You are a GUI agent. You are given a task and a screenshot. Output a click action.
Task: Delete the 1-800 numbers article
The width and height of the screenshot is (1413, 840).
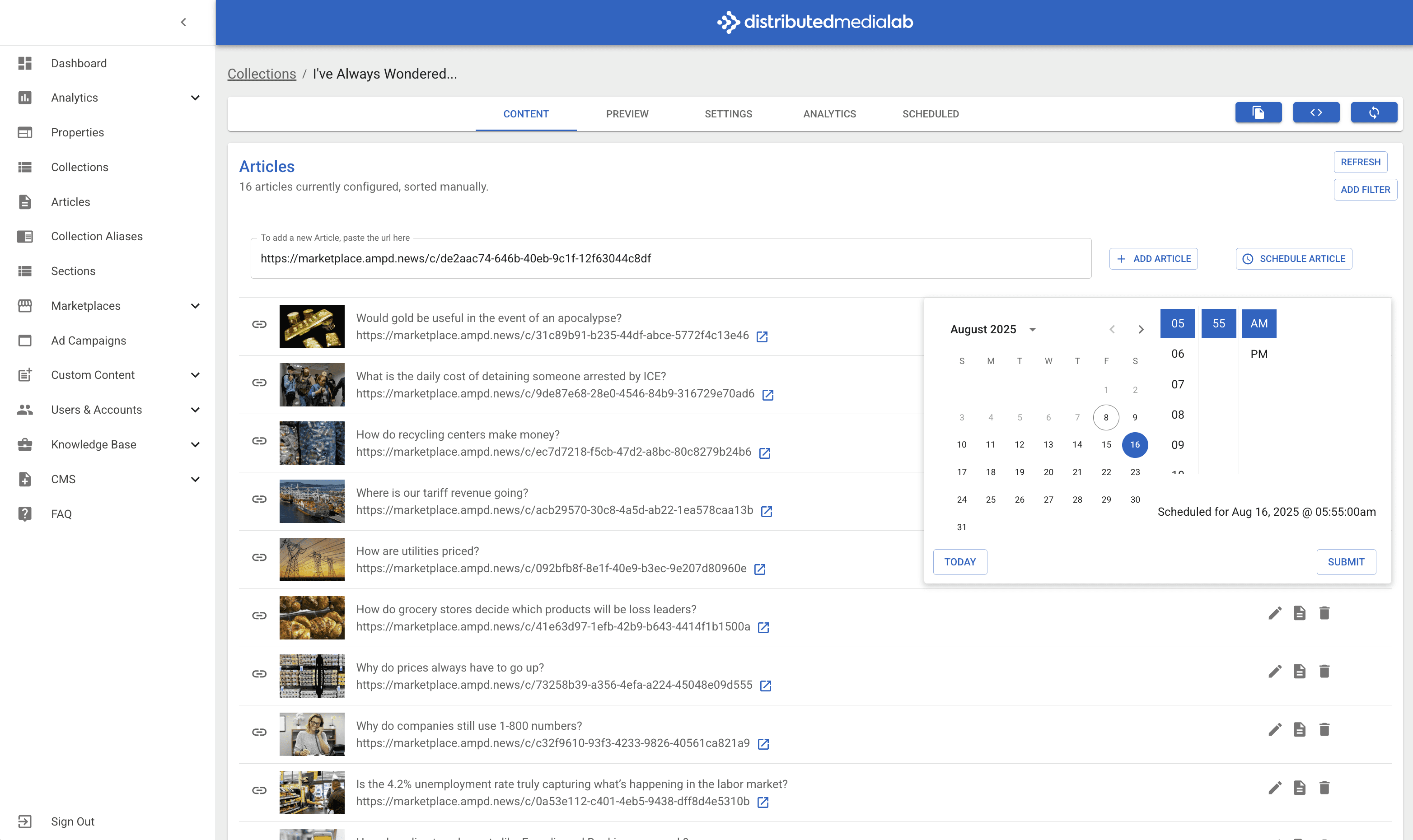tap(1324, 730)
